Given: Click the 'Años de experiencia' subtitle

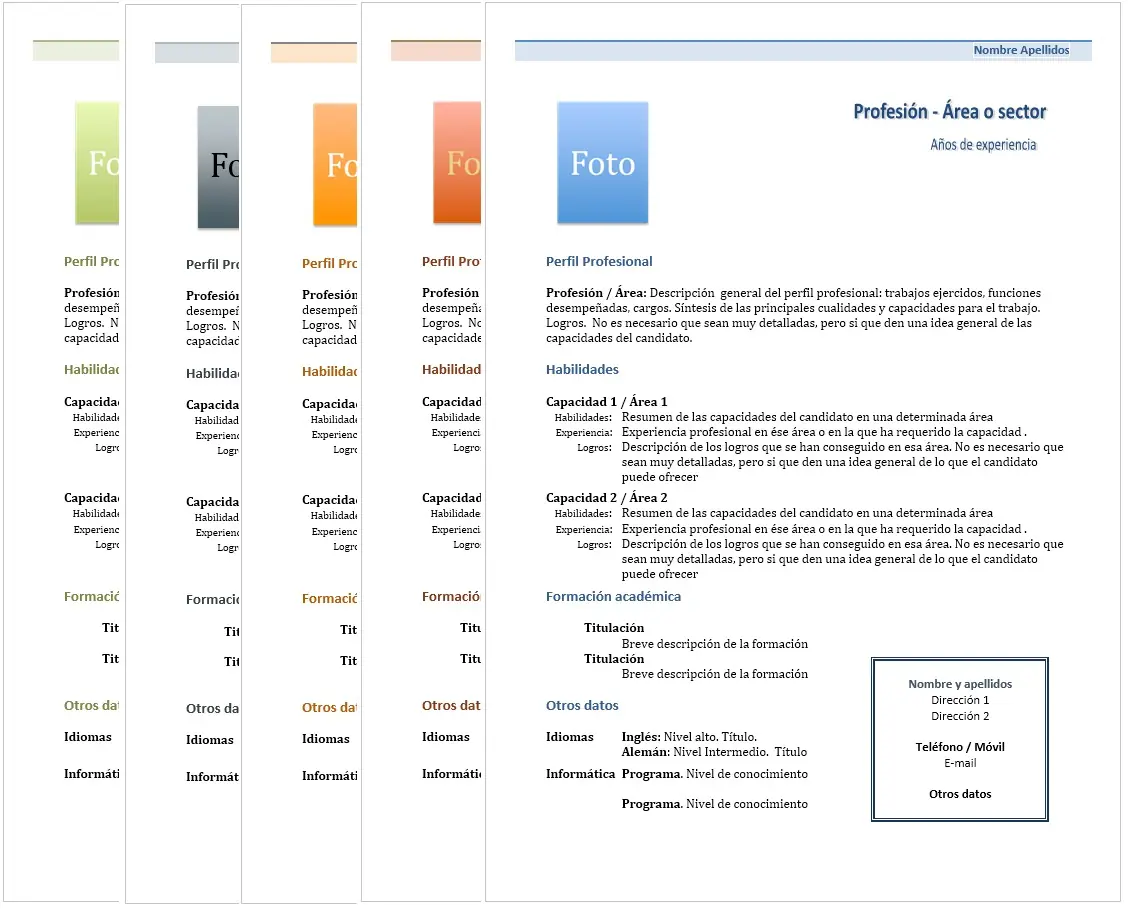Looking at the screenshot, I should pyautogui.click(x=983, y=145).
